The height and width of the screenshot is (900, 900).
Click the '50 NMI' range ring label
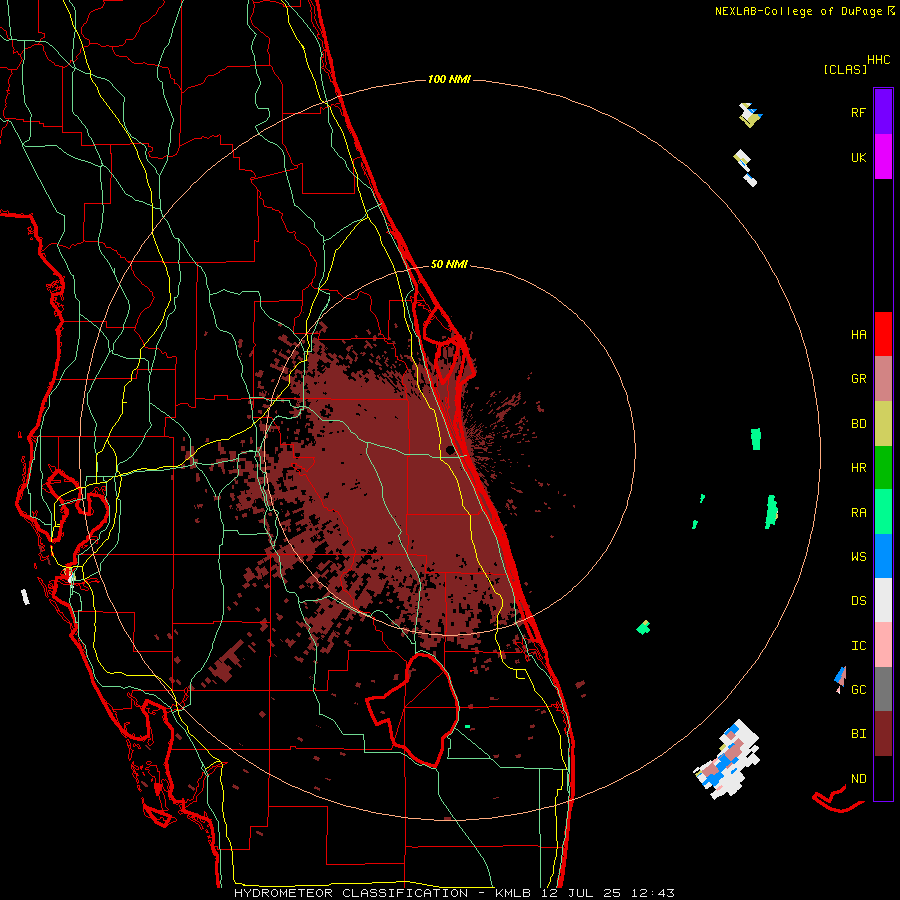[x=449, y=264]
